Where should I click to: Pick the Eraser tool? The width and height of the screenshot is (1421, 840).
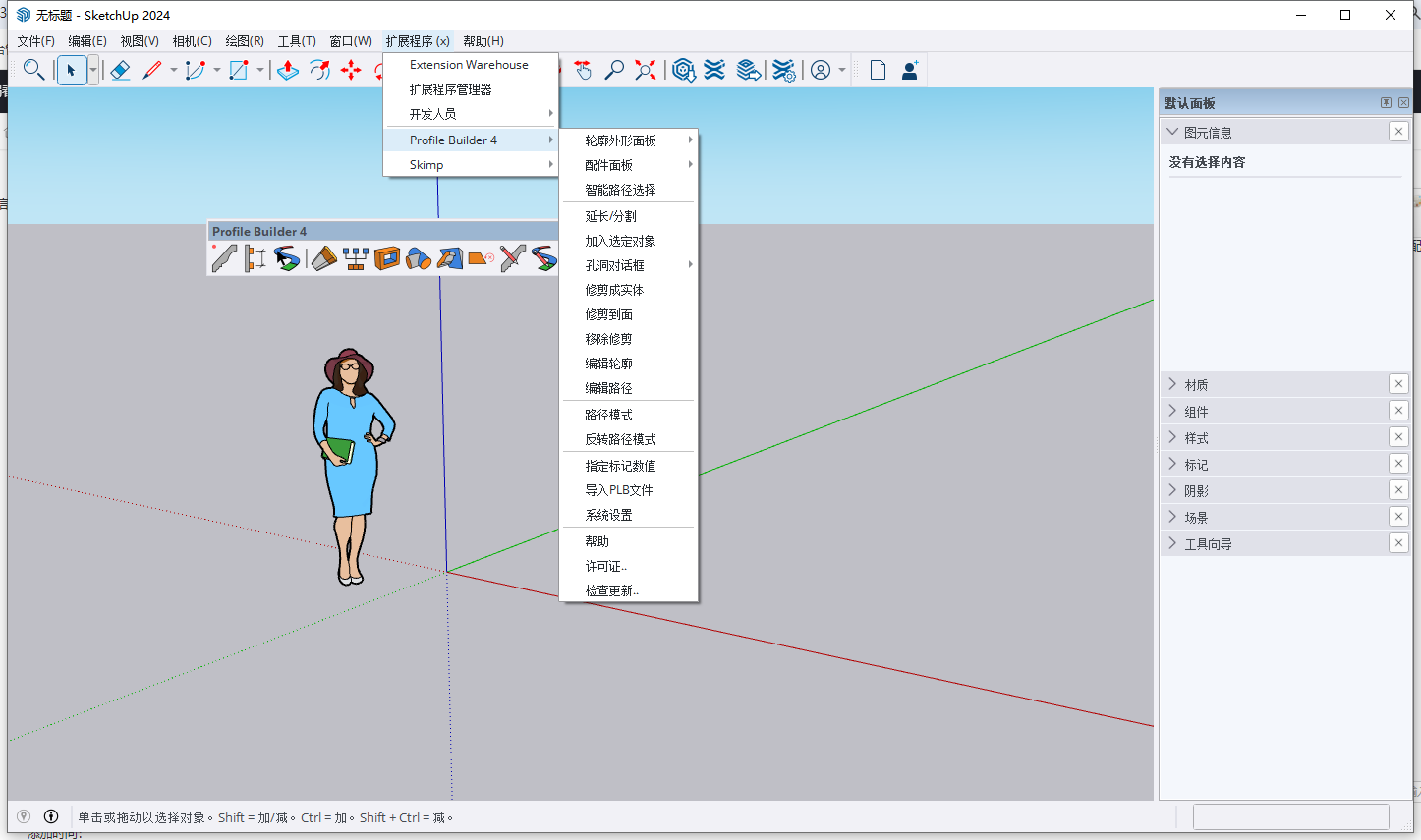tap(120, 70)
